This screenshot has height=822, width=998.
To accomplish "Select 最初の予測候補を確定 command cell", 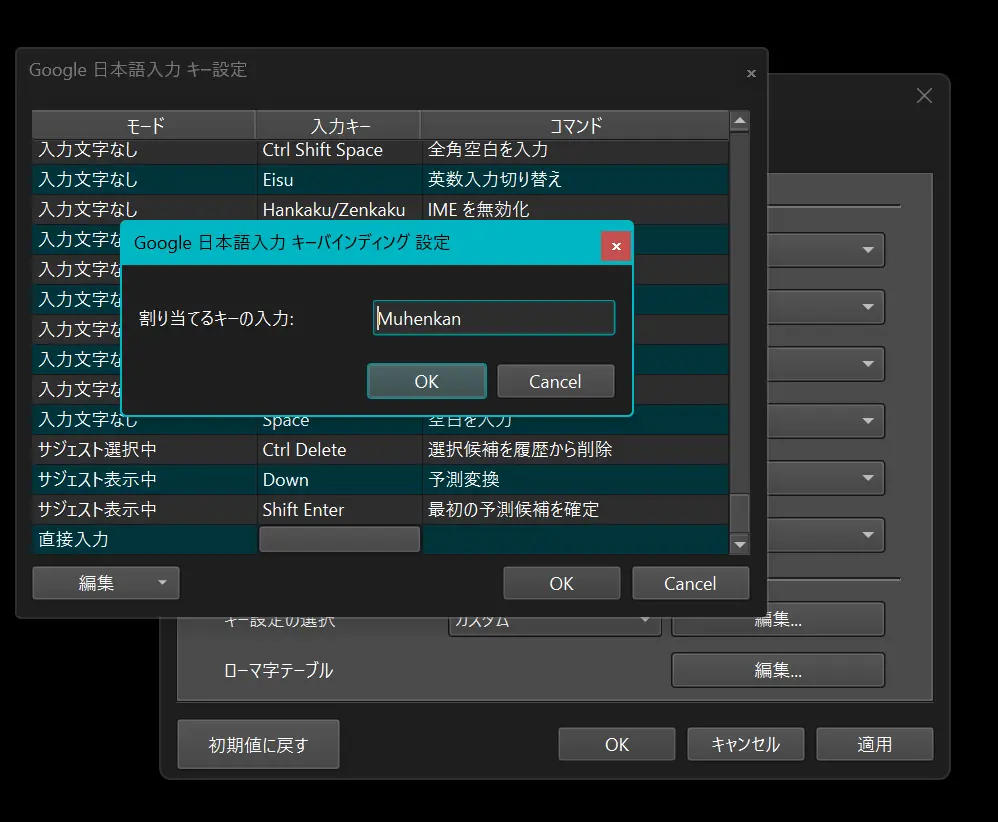I will [575, 509].
